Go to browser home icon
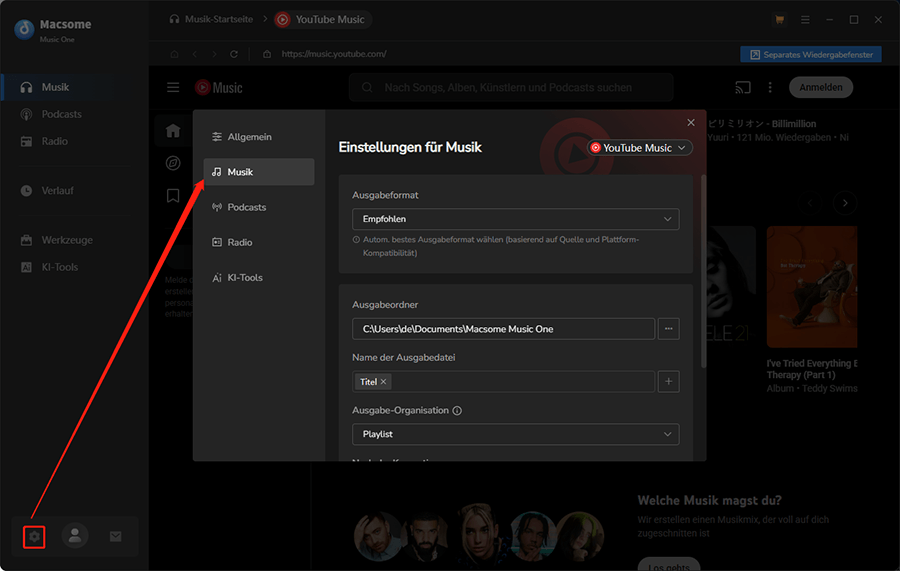This screenshot has height=571, width=900. 174,54
